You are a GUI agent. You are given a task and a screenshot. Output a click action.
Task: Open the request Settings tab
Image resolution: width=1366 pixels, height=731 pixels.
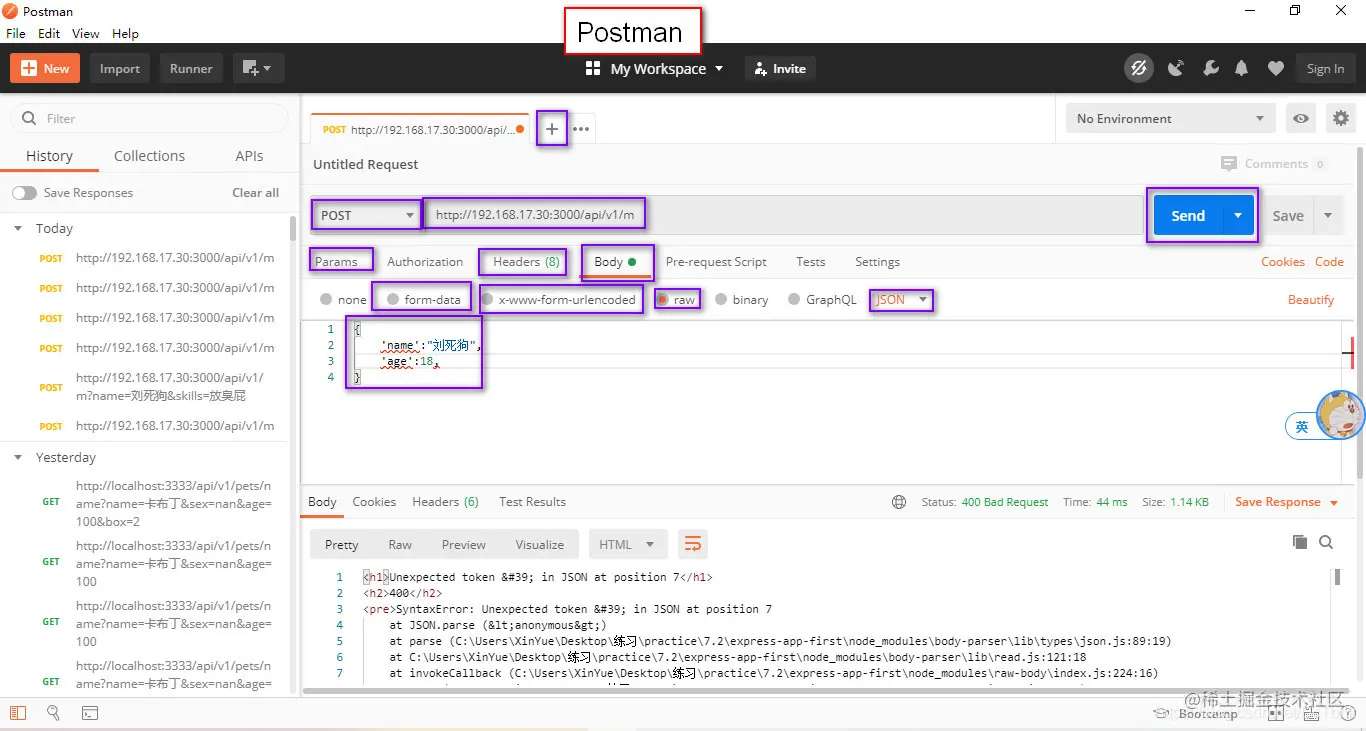[x=877, y=262]
